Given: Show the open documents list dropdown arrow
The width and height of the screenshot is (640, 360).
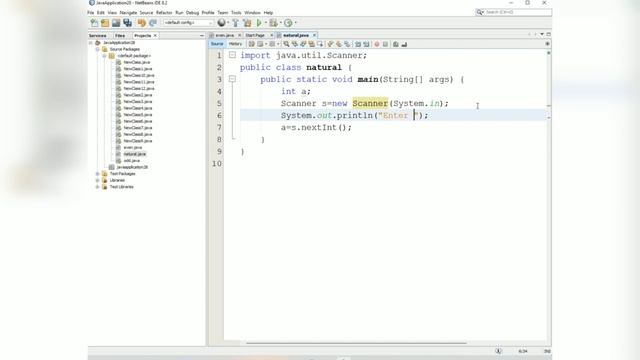Looking at the screenshot, I should (542, 34).
